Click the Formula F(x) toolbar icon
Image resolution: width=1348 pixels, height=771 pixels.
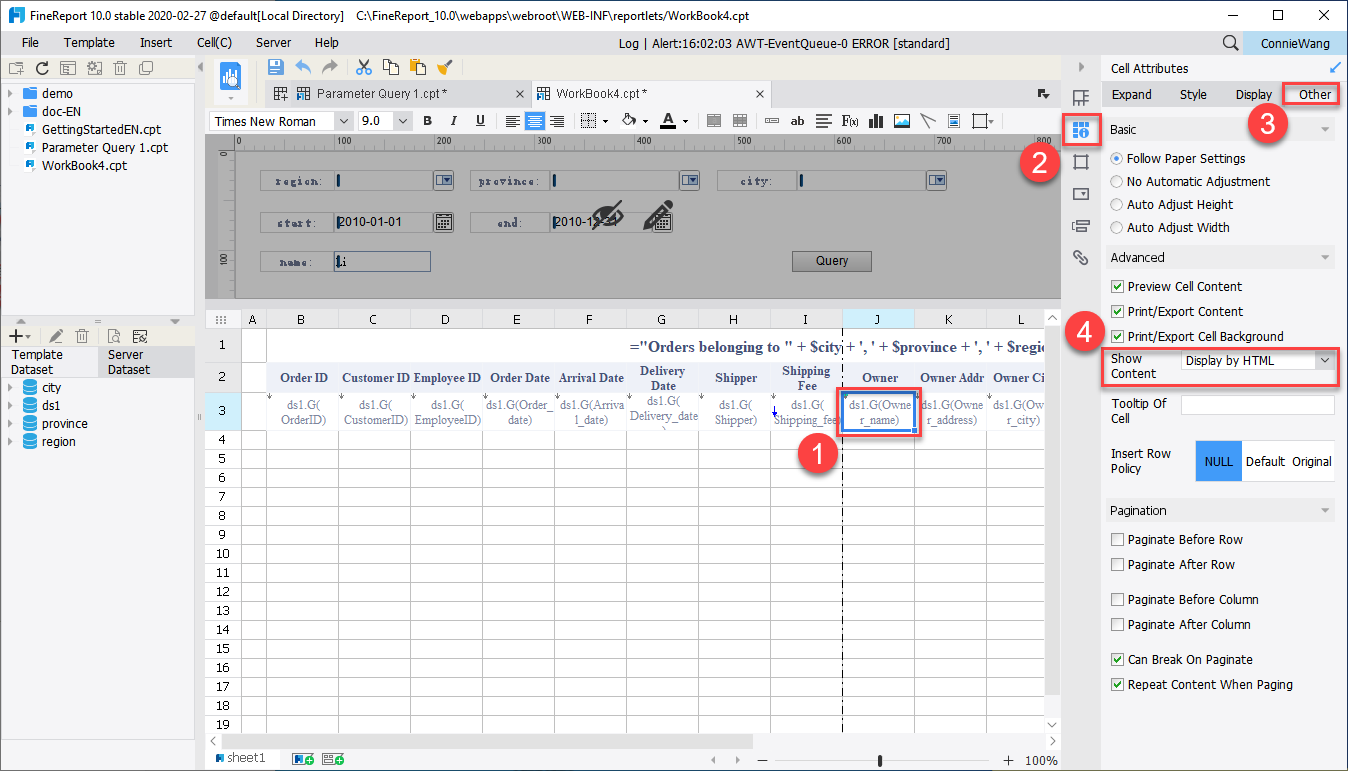coord(849,121)
